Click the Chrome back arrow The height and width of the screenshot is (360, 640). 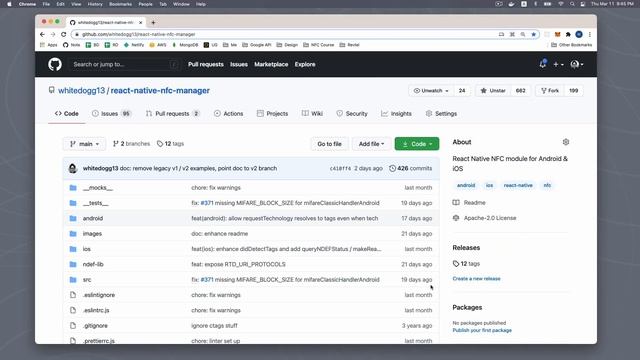(42, 34)
